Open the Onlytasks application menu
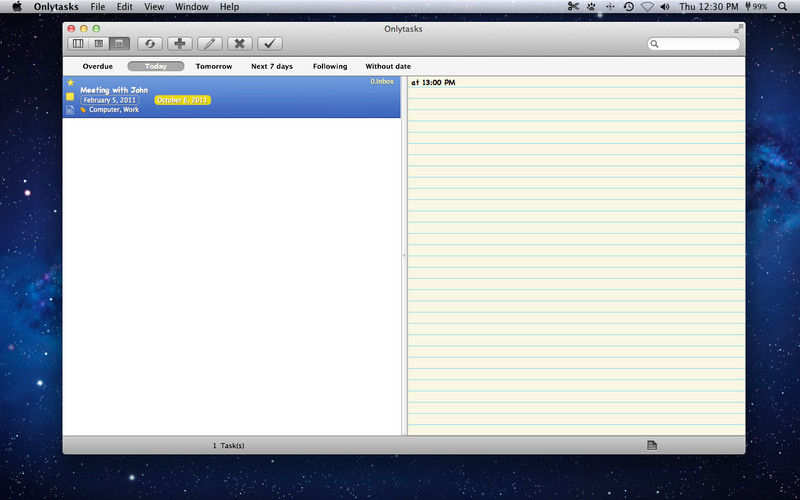 tap(56, 7)
